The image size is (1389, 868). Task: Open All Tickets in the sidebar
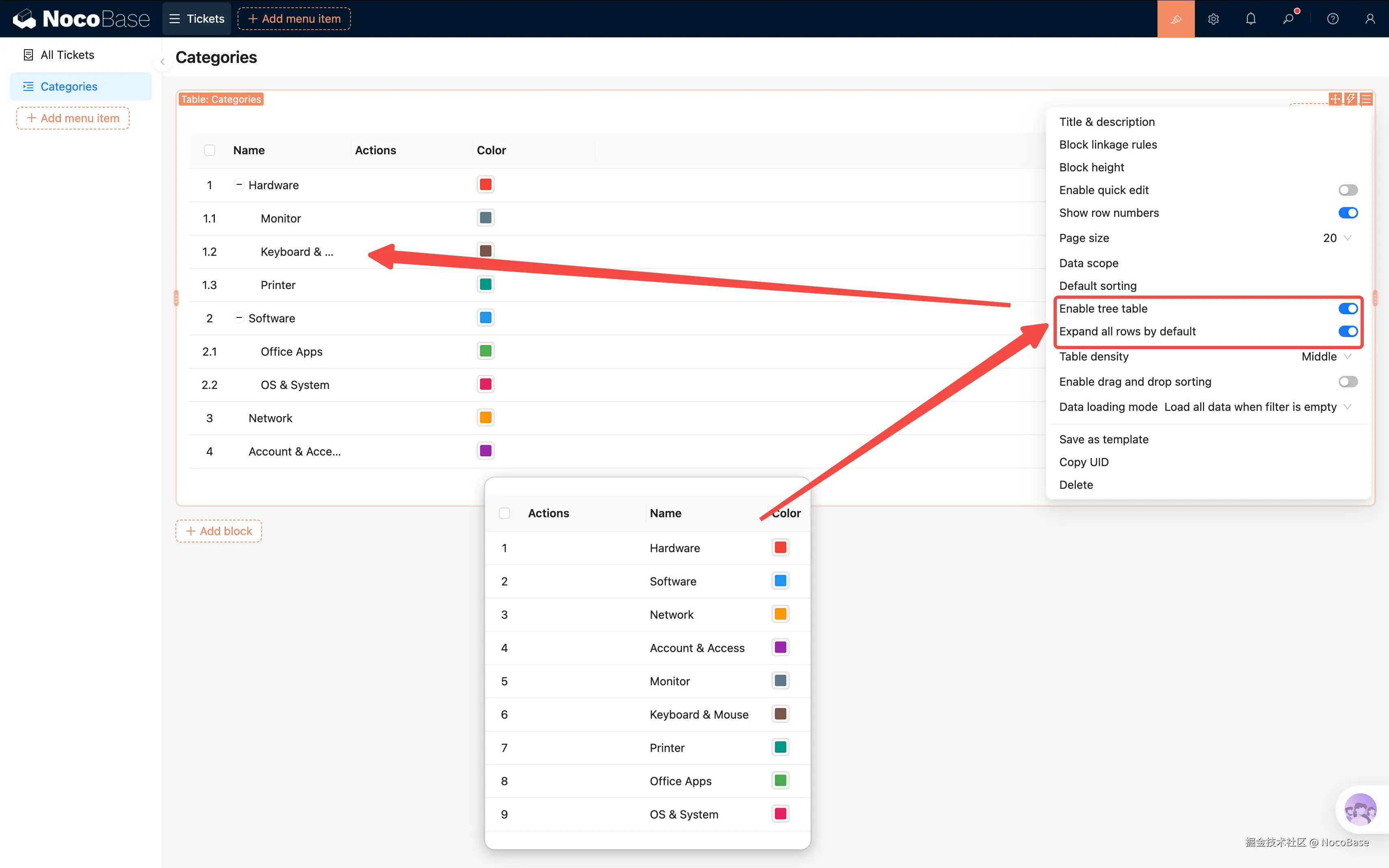pos(67,55)
